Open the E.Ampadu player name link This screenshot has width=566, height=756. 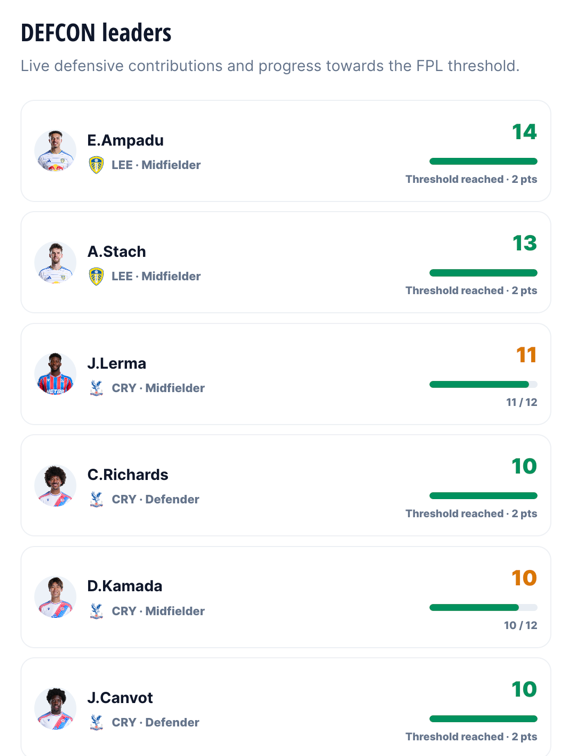125,140
